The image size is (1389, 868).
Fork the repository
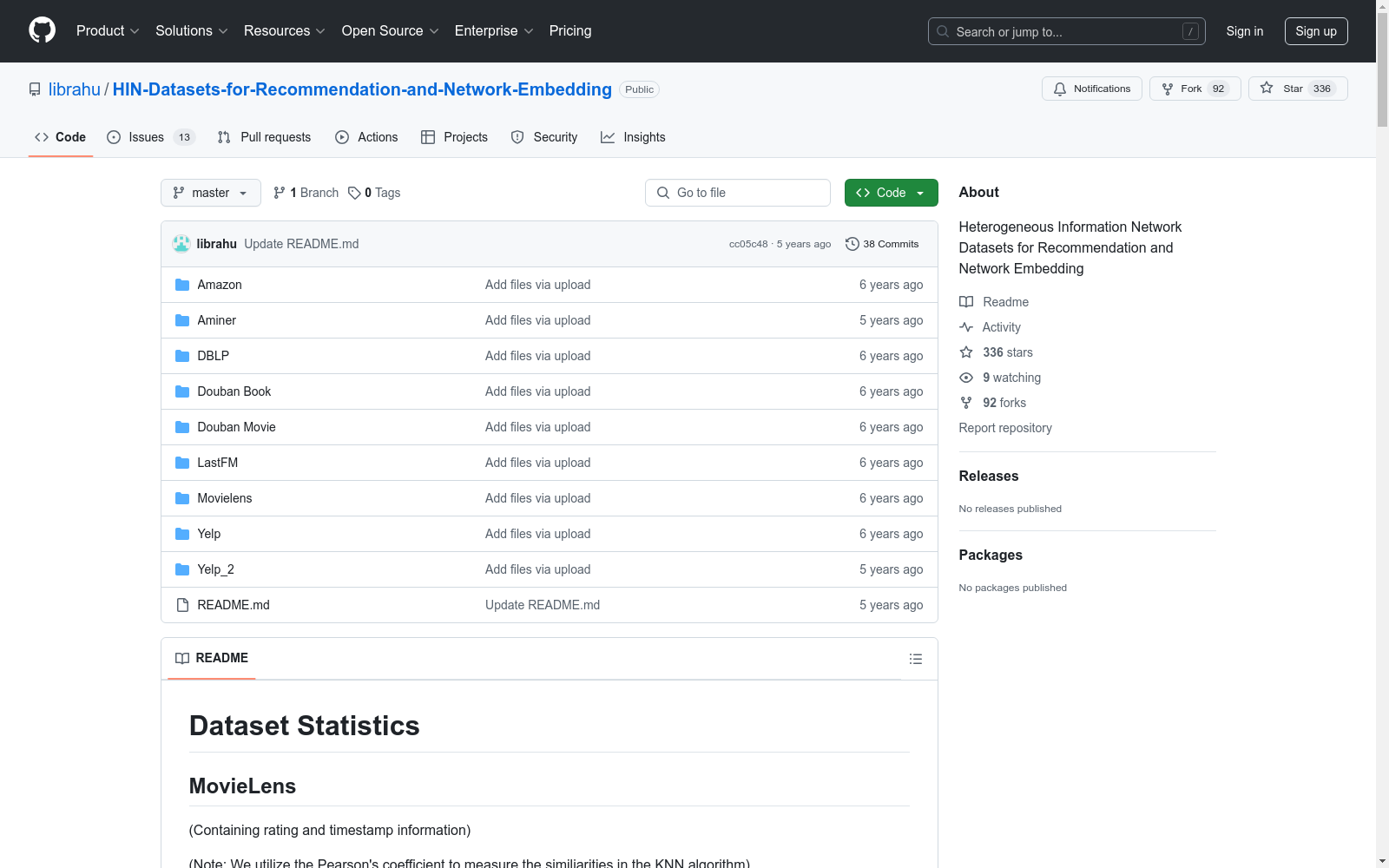coord(1195,89)
